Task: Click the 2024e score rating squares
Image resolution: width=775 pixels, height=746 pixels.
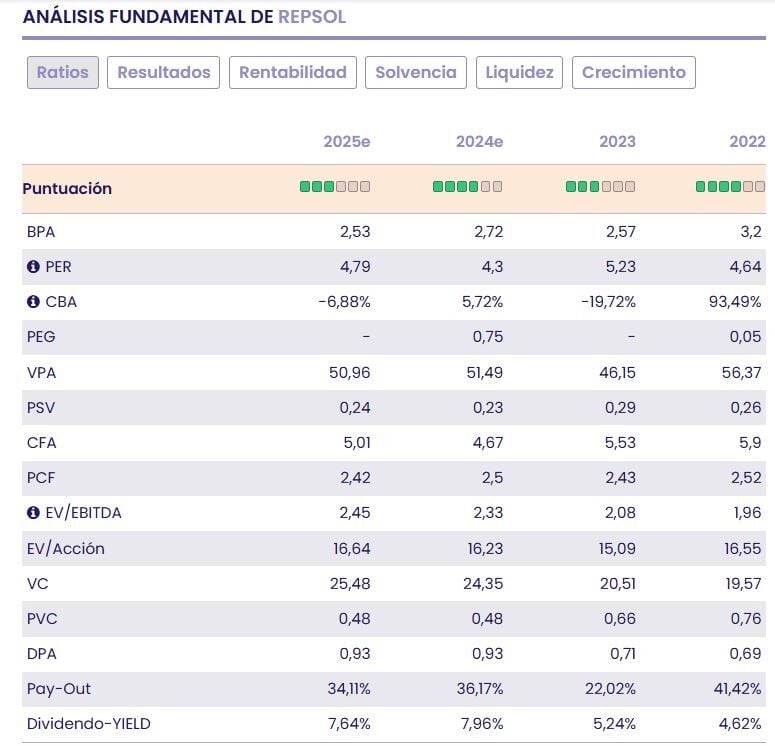Action: click(x=467, y=187)
